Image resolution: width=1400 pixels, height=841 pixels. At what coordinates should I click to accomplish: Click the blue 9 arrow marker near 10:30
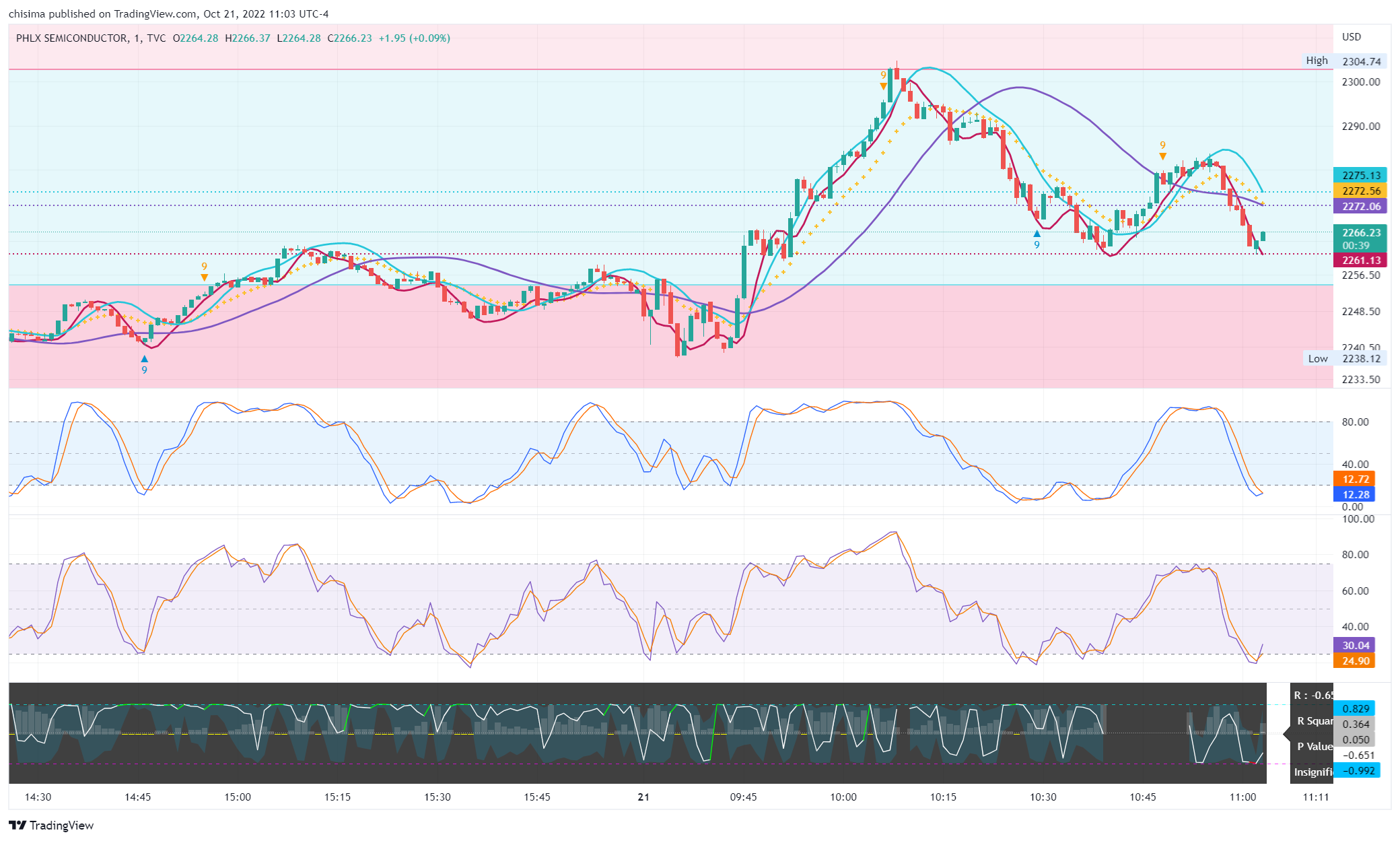1037,240
